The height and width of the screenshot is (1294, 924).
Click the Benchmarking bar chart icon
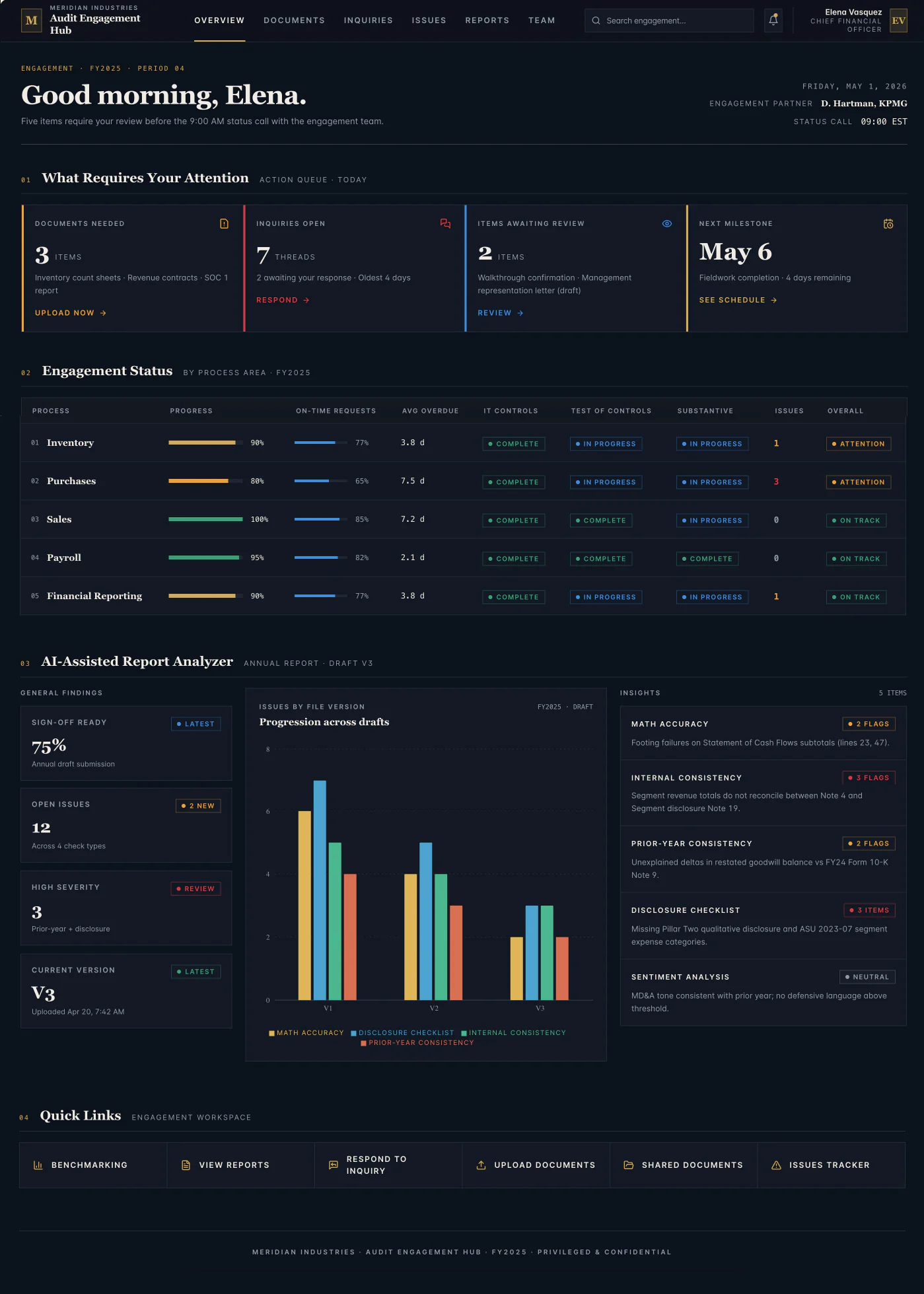tap(38, 1165)
